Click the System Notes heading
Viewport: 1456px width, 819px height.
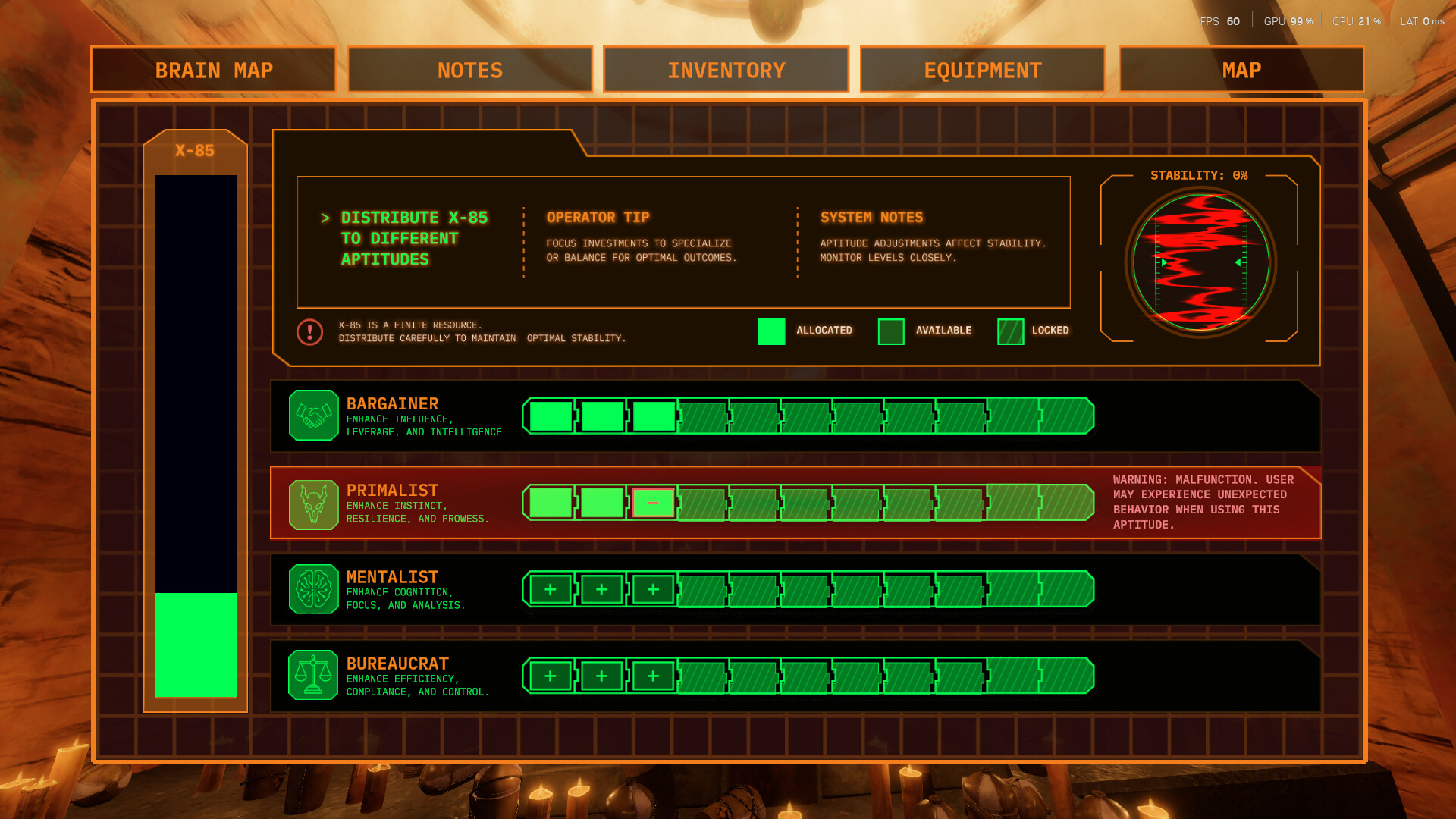tap(871, 218)
